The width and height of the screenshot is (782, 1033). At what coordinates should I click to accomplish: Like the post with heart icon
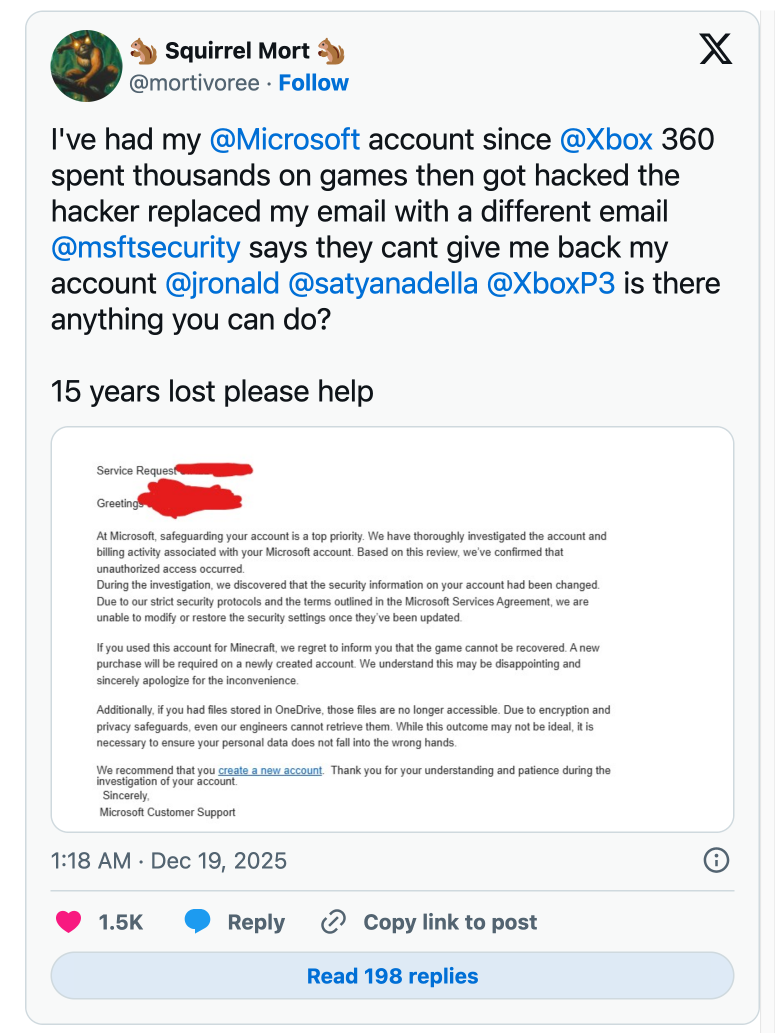(x=69, y=922)
